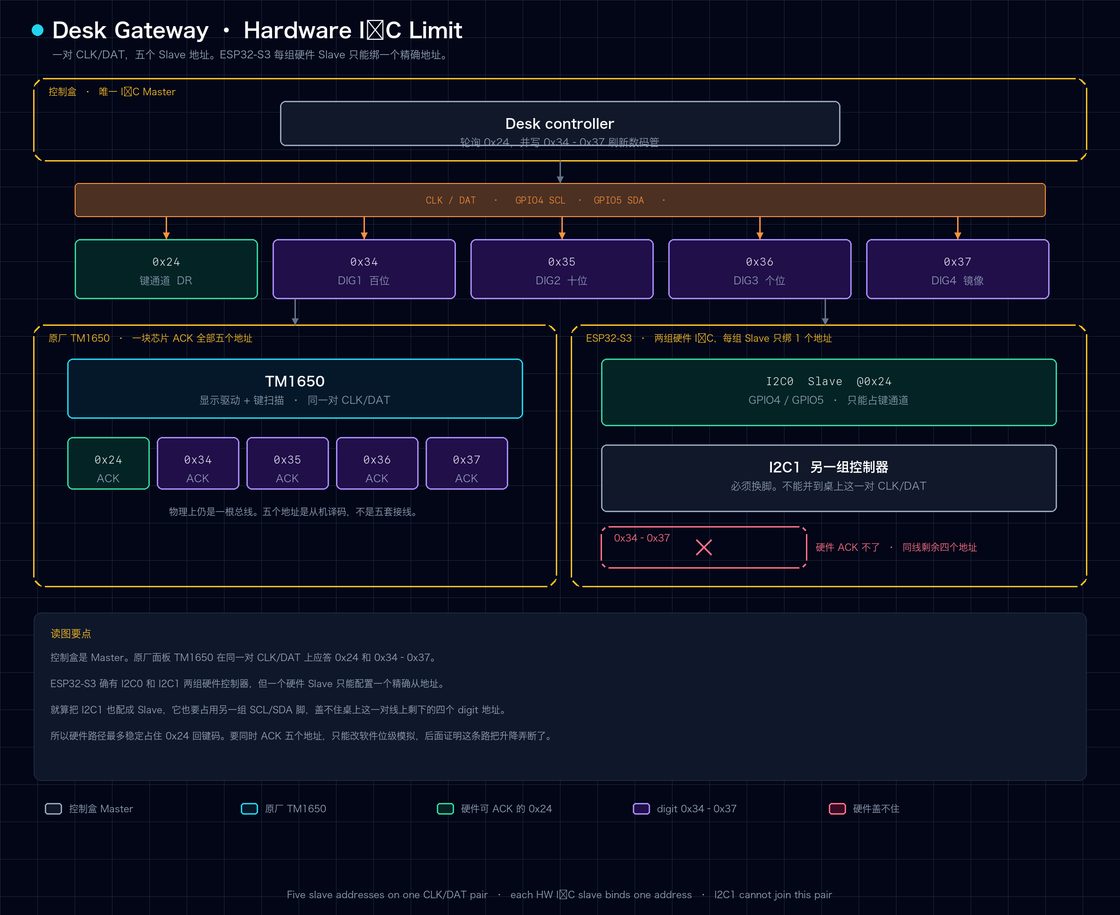Click the green 0x24 ACK tile
This screenshot has width=1120, height=915.
point(109,464)
